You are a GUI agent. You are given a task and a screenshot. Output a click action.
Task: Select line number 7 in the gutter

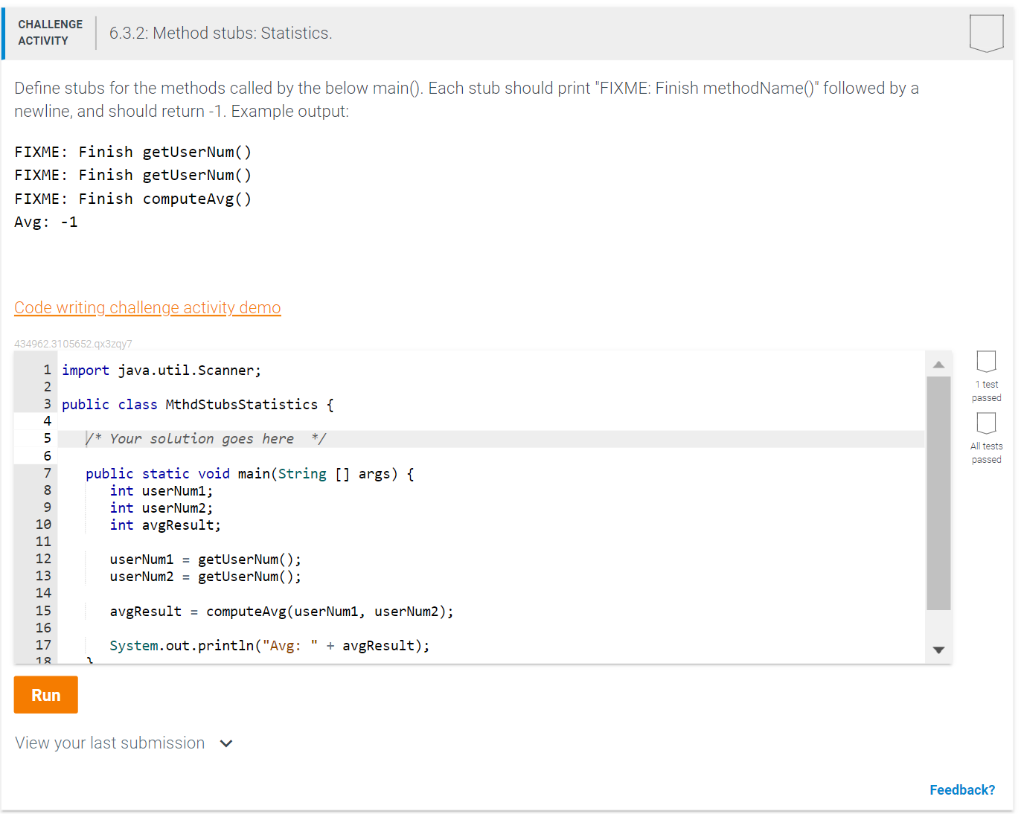pyautogui.click(x=47, y=473)
